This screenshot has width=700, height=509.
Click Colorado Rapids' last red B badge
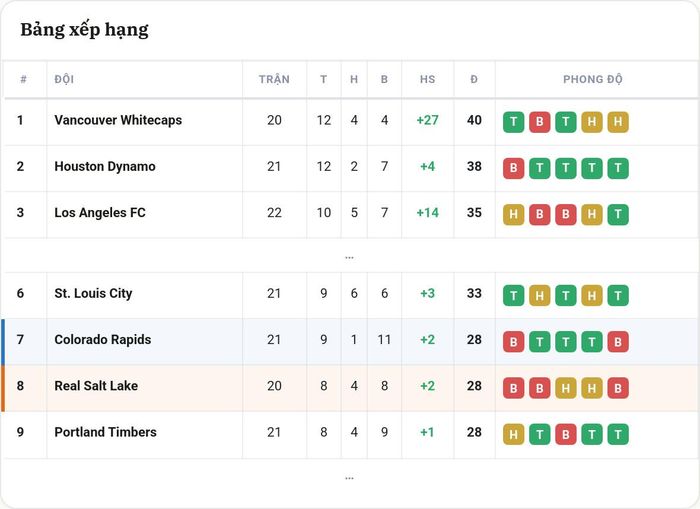tap(618, 342)
